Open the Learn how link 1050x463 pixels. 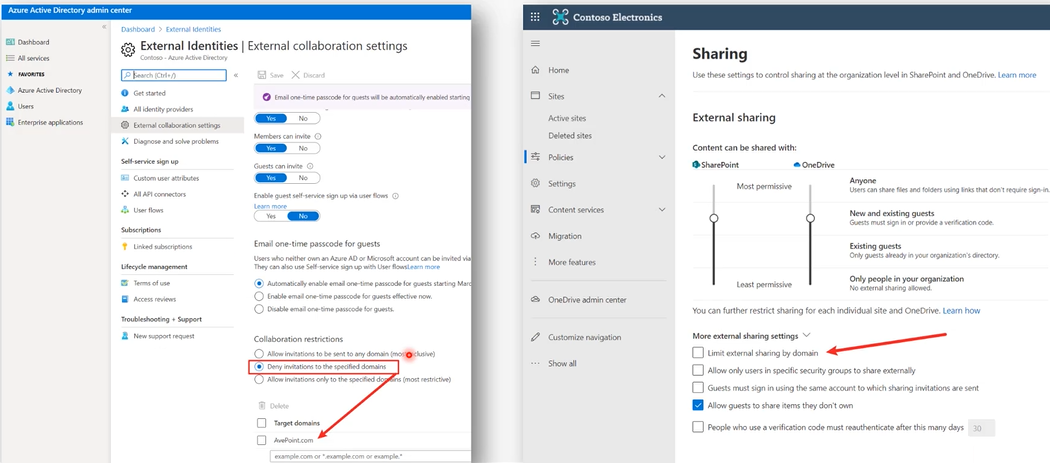961,311
